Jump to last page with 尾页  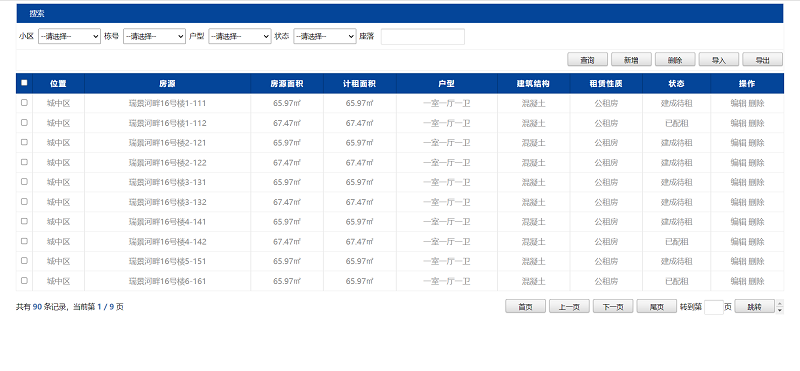[657, 307]
